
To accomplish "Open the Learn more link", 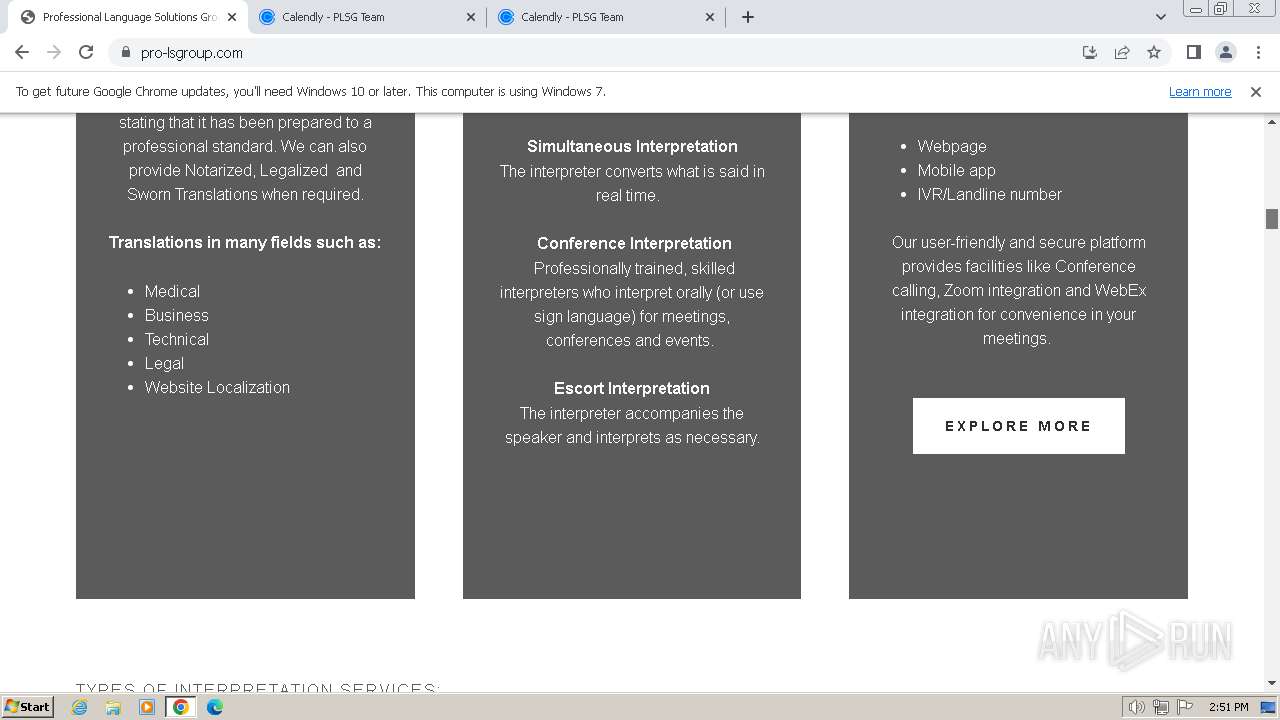I will tap(1200, 91).
